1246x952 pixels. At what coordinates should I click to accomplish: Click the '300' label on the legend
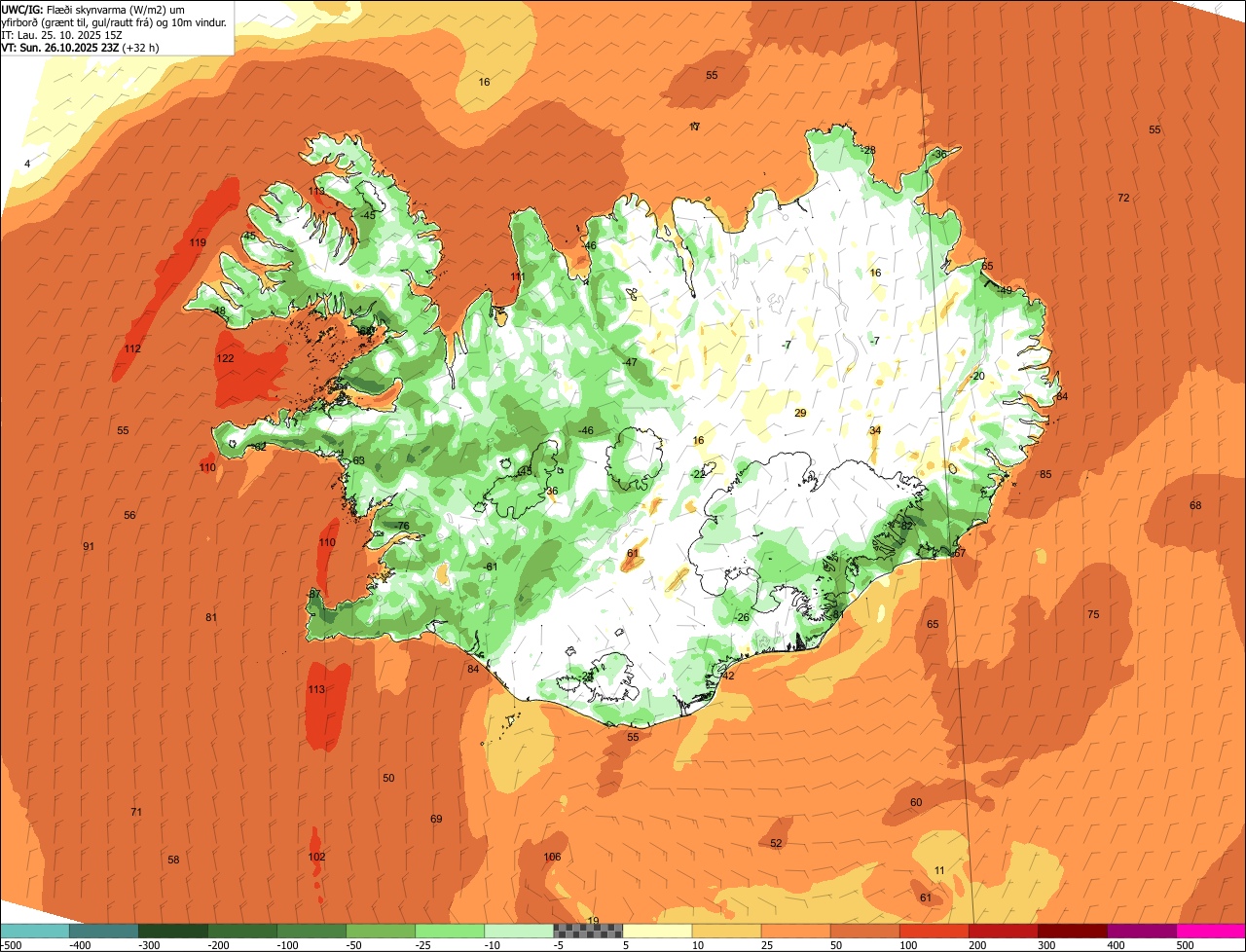tap(1046, 944)
